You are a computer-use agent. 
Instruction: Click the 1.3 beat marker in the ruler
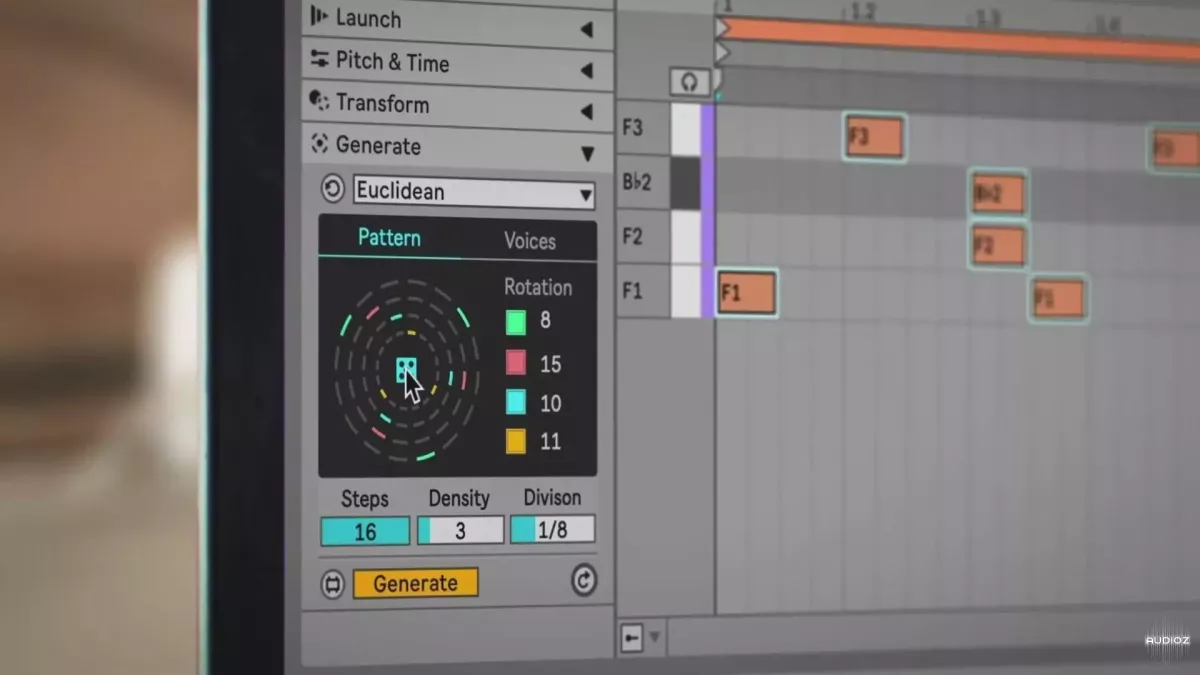(987, 17)
